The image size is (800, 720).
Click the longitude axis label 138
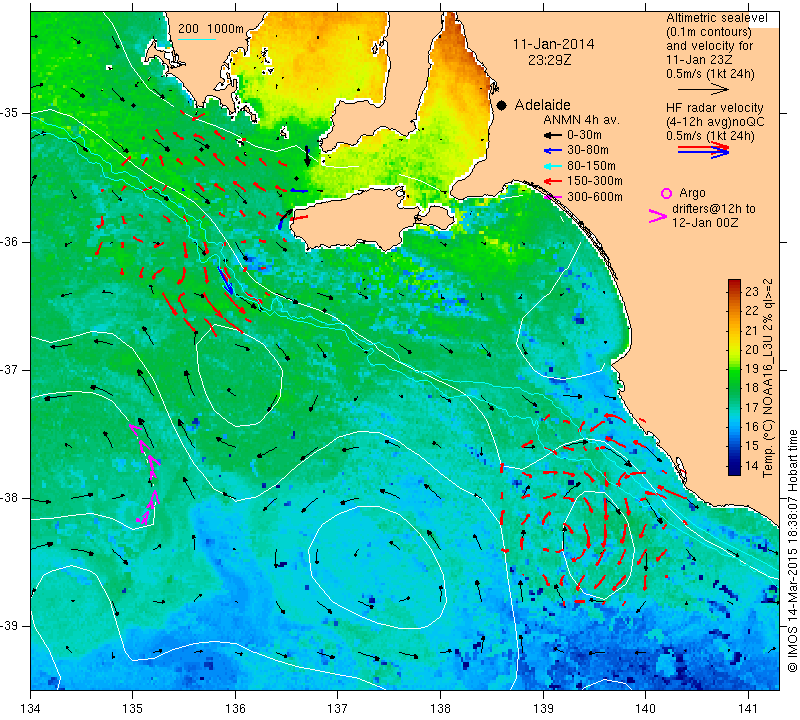440,709
